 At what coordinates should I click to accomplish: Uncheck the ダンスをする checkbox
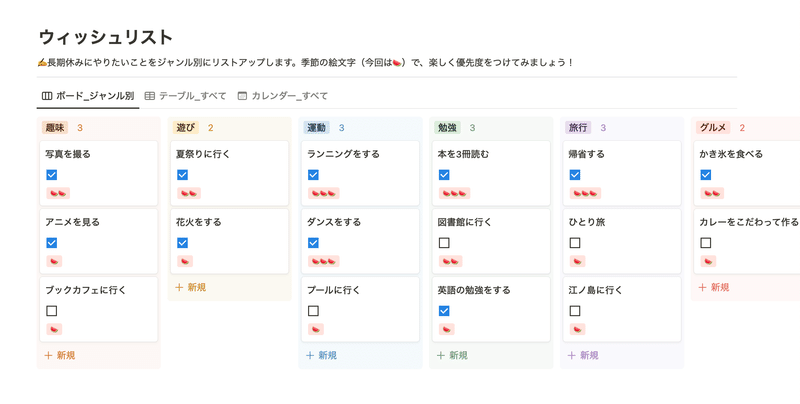(313, 243)
